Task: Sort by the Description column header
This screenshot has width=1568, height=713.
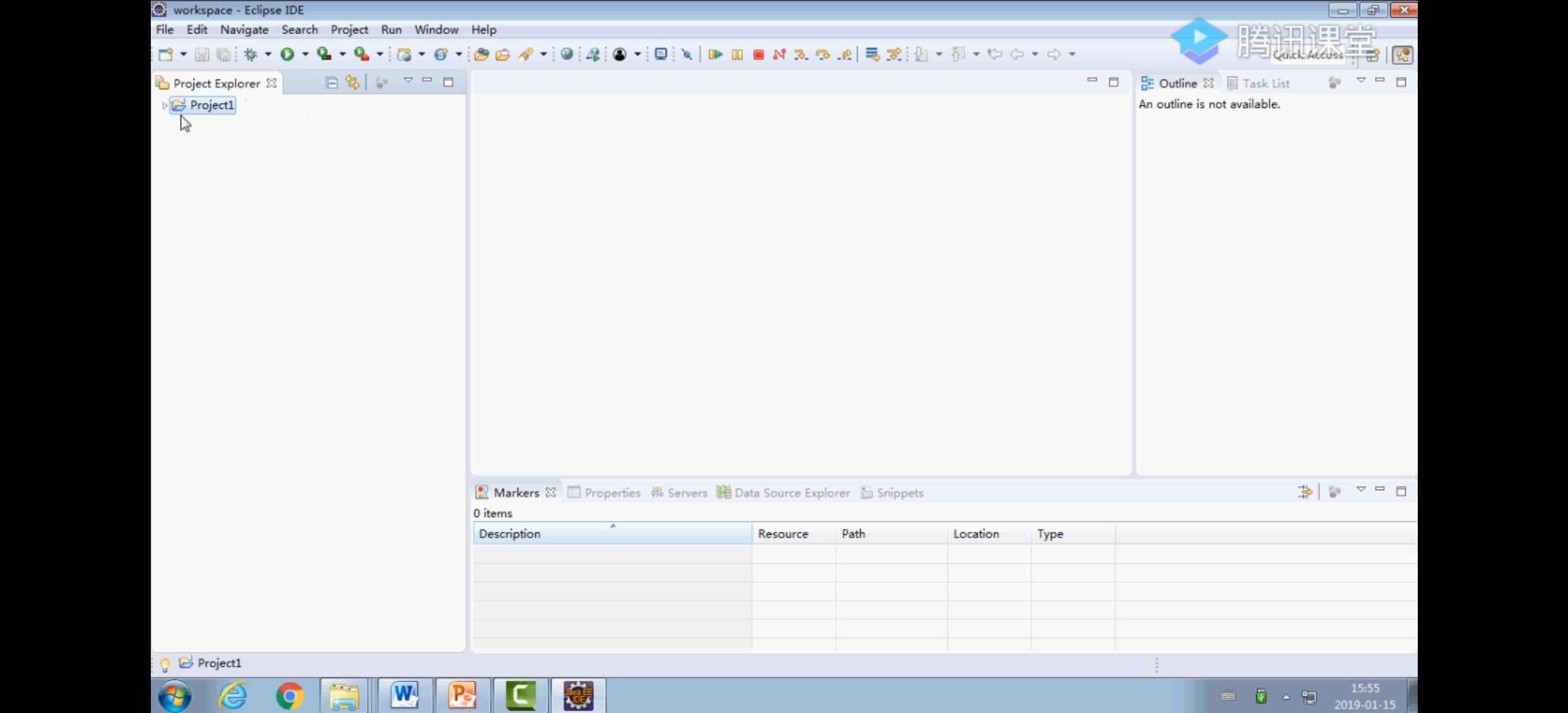Action: click(612, 534)
